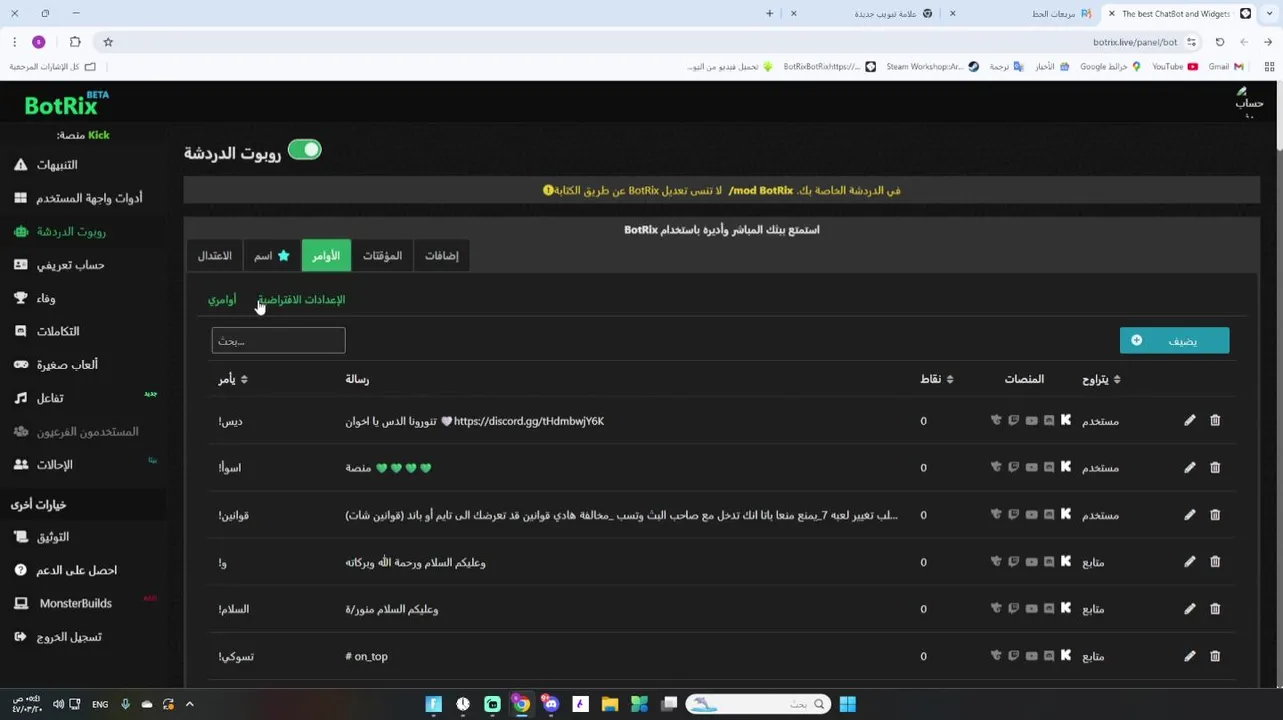
Task: Open the اسم tab with star
Action: click(x=272, y=256)
